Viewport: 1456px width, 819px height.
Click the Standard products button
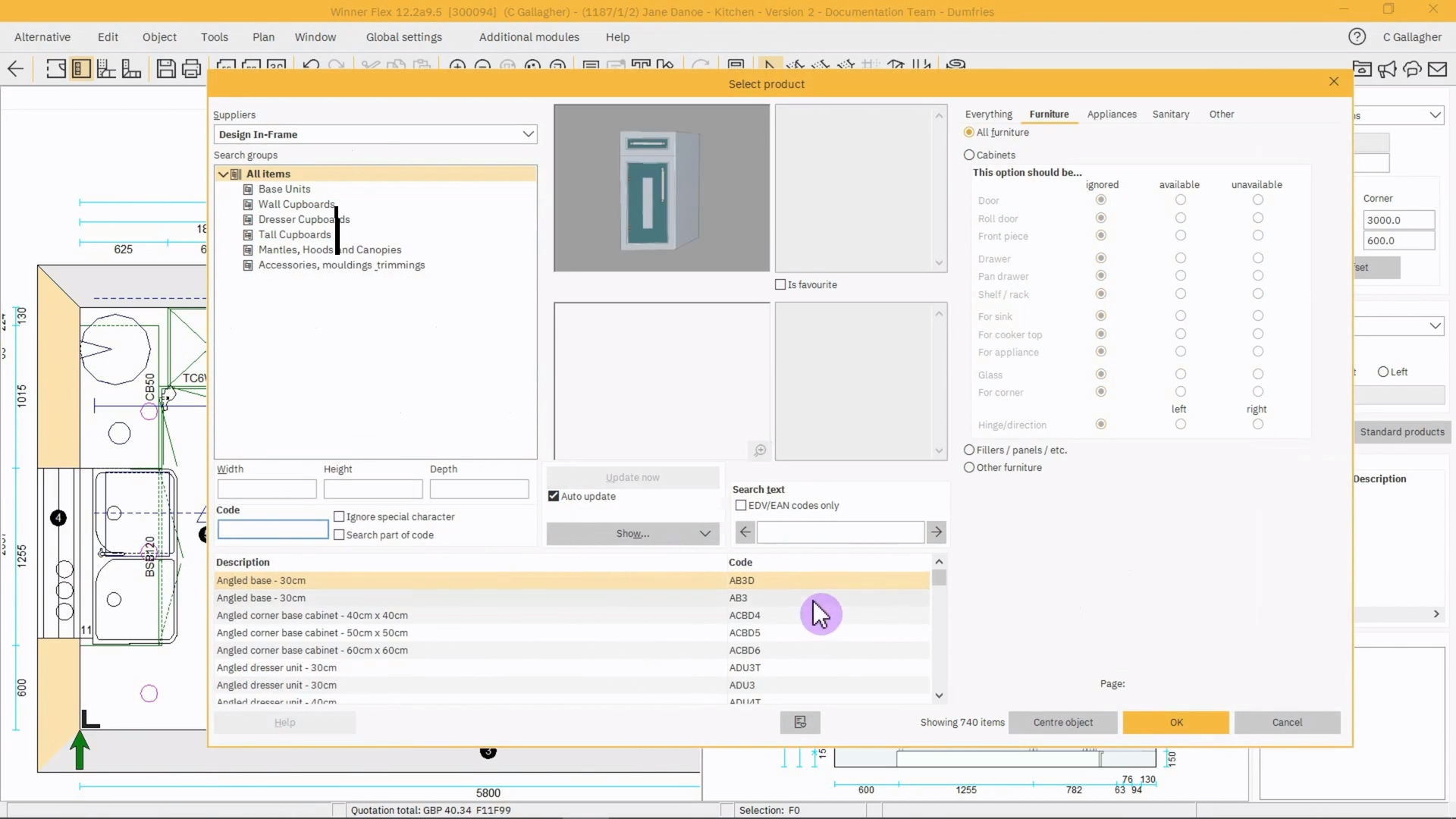pyautogui.click(x=1402, y=432)
